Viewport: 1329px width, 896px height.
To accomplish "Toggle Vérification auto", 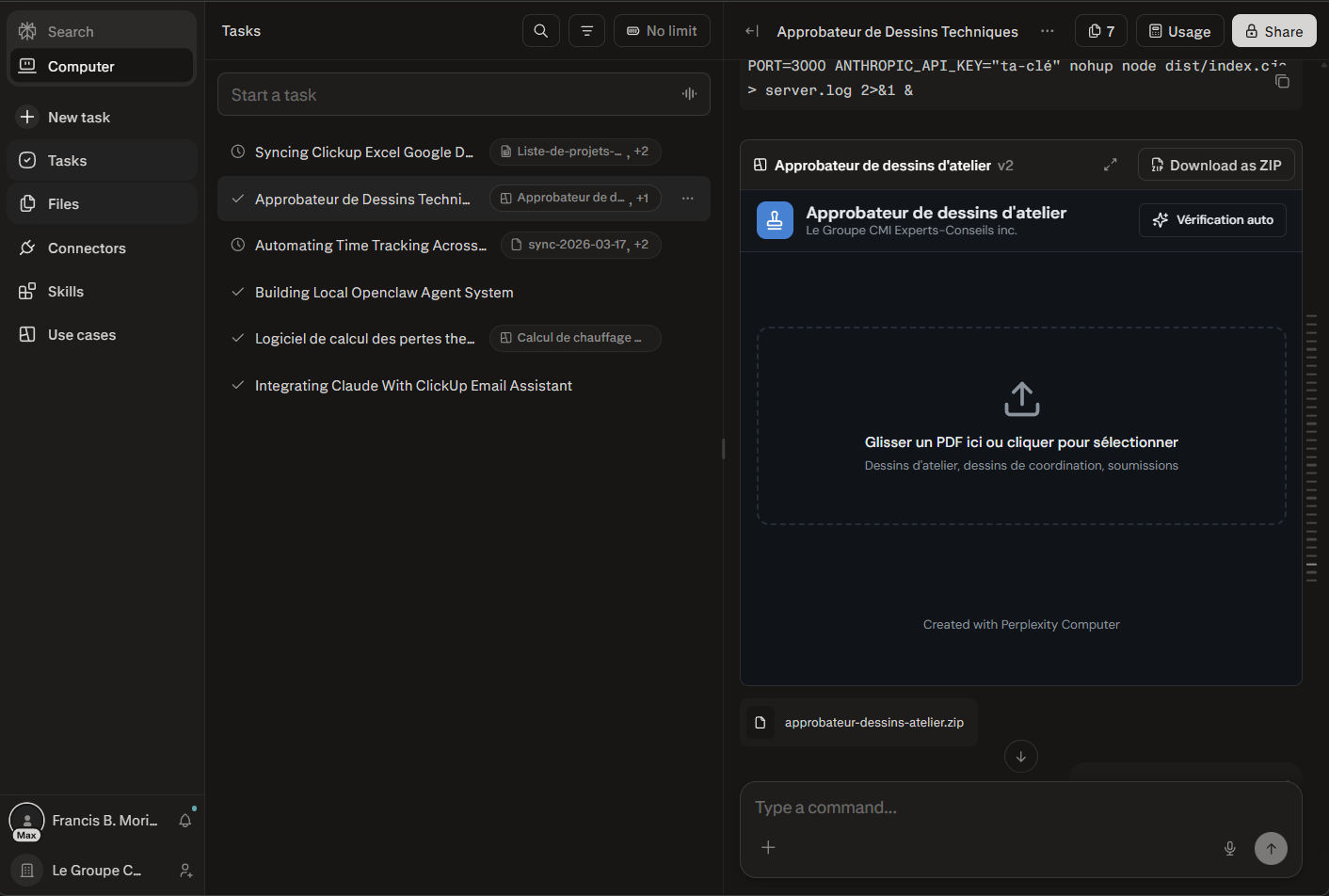I will 1212,220.
